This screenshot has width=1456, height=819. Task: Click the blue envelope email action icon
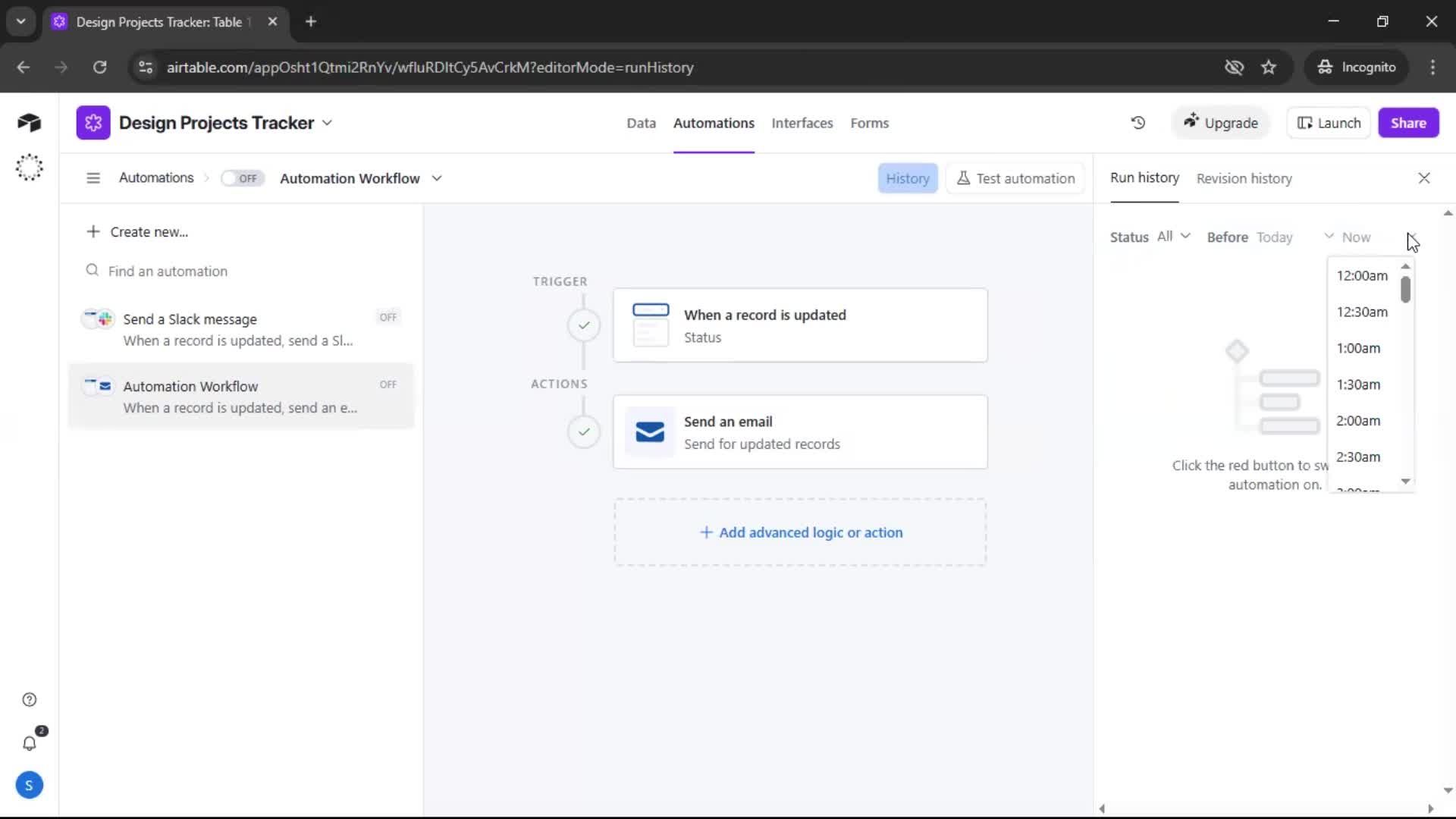point(650,431)
